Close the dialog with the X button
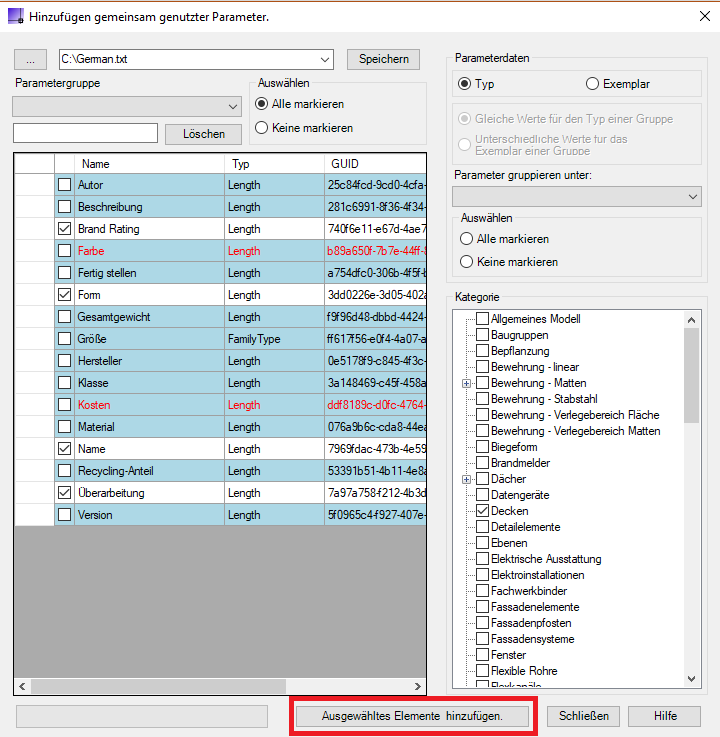Image resolution: width=720 pixels, height=737 pixels. (704, 16)
